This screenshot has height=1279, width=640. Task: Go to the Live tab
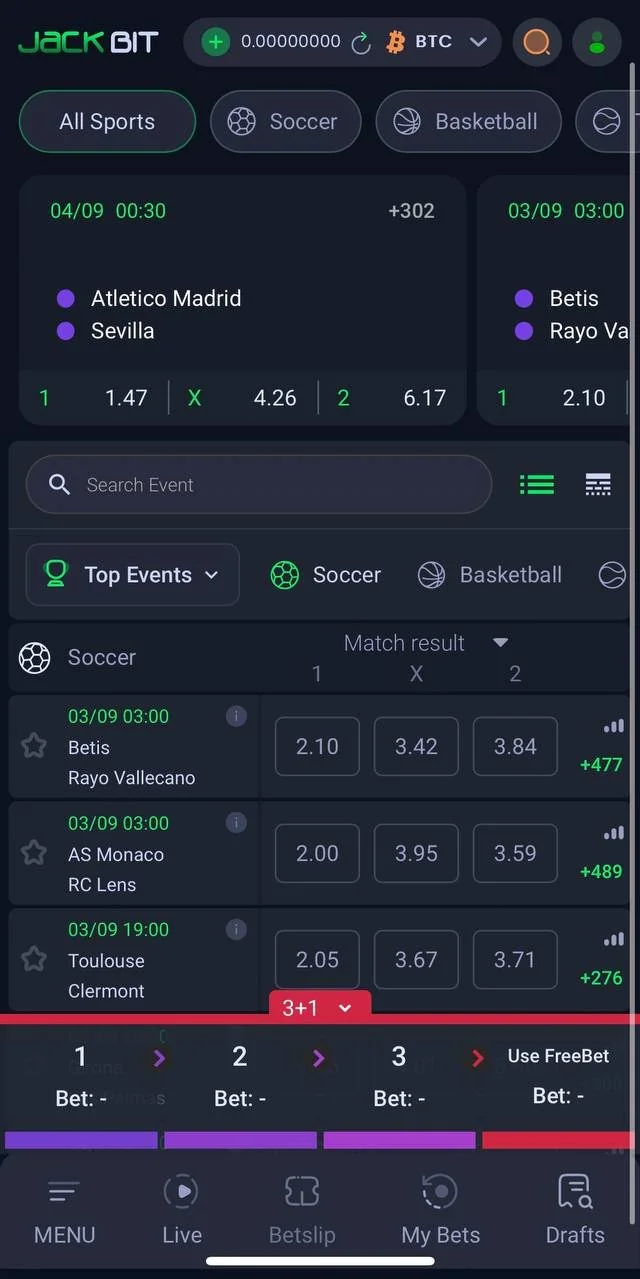point(182,1209)
